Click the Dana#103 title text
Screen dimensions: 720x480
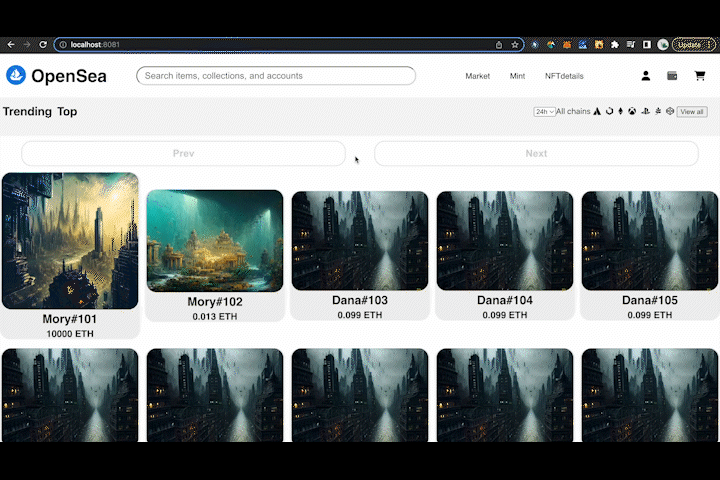click(x=360, y=300)
